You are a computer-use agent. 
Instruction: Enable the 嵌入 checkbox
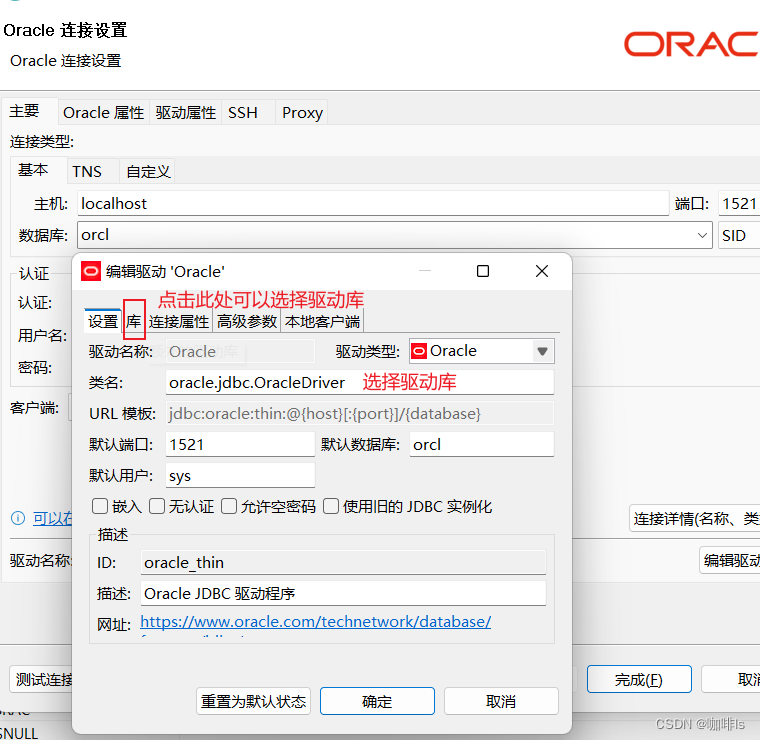point(100,506)
